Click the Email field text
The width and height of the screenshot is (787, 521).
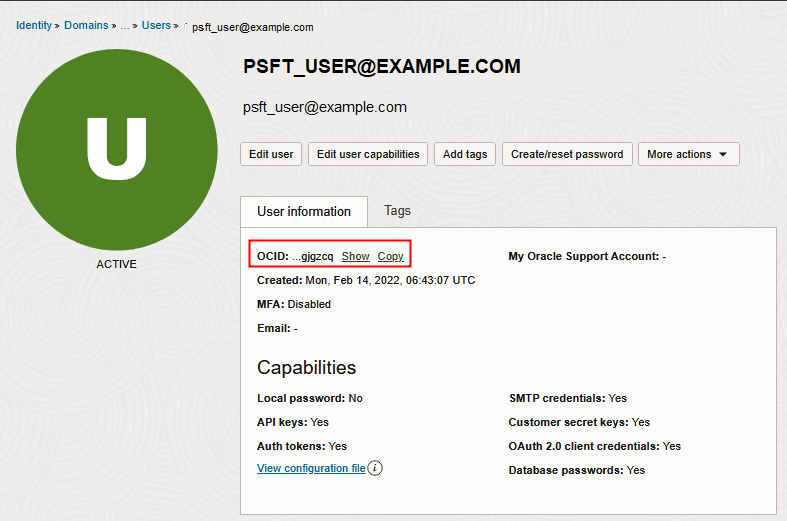pos(277,328)
